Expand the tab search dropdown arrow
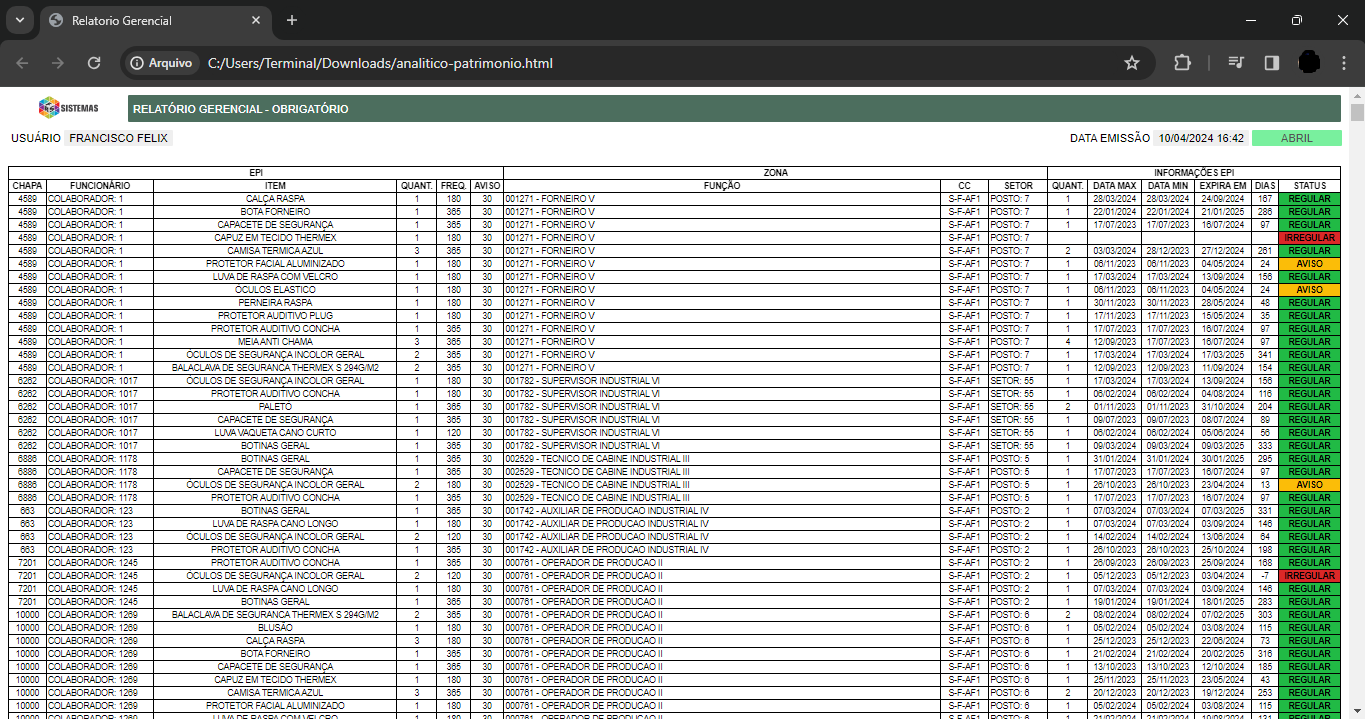1365x719 pixels. (19, 20)
